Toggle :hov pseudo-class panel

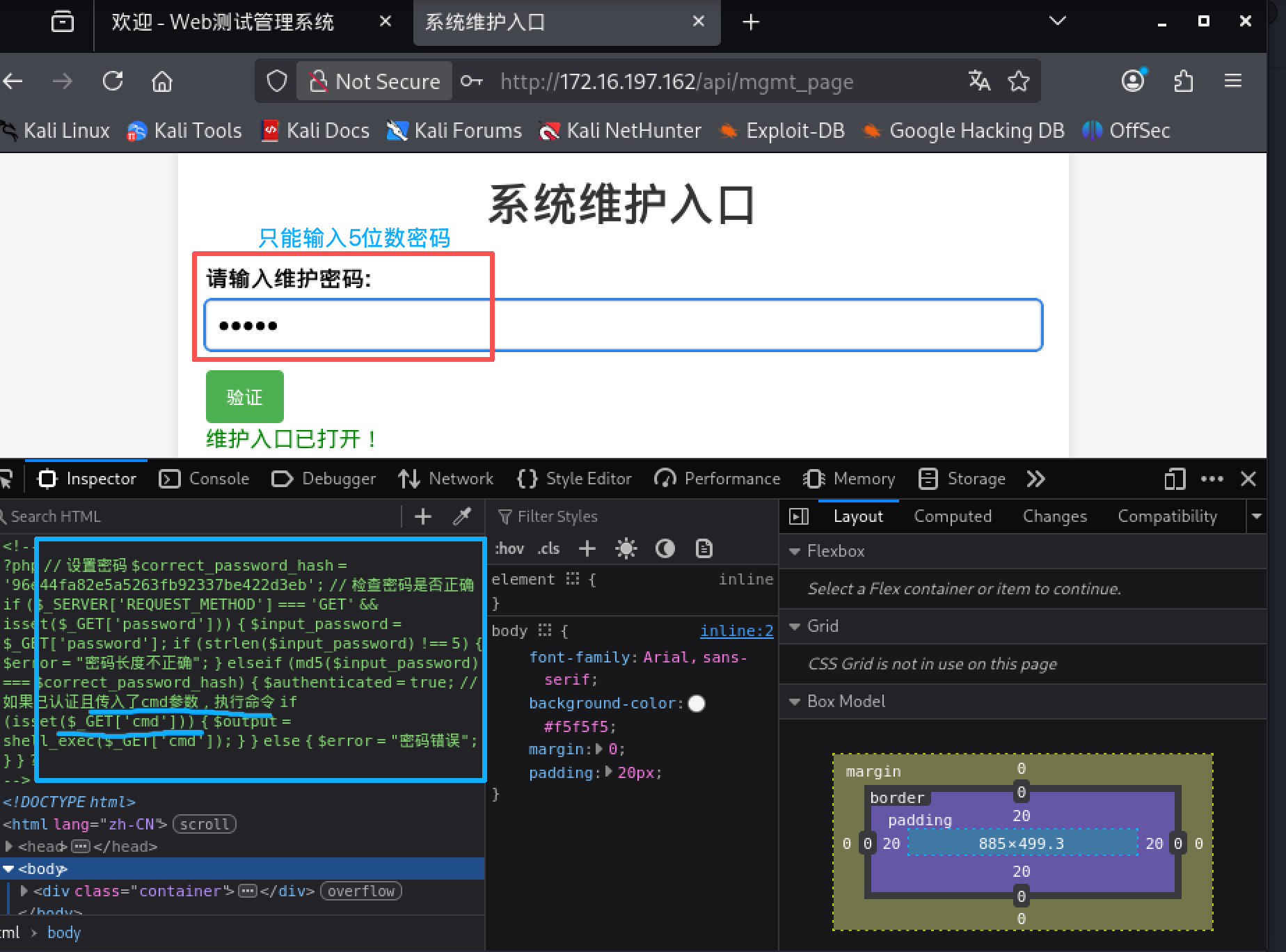click(509, 549)
